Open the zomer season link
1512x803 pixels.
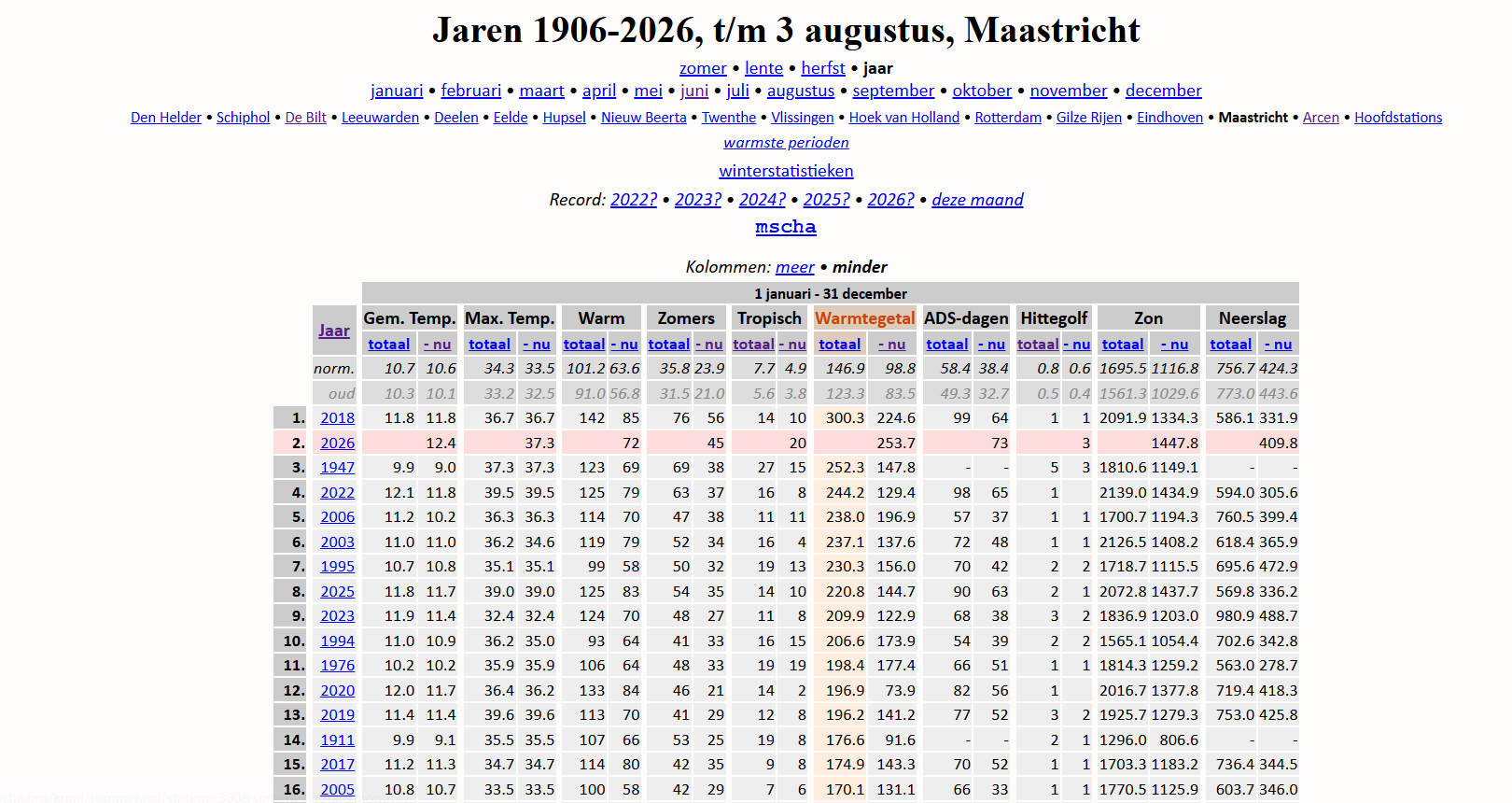click(x=703, y=68)
